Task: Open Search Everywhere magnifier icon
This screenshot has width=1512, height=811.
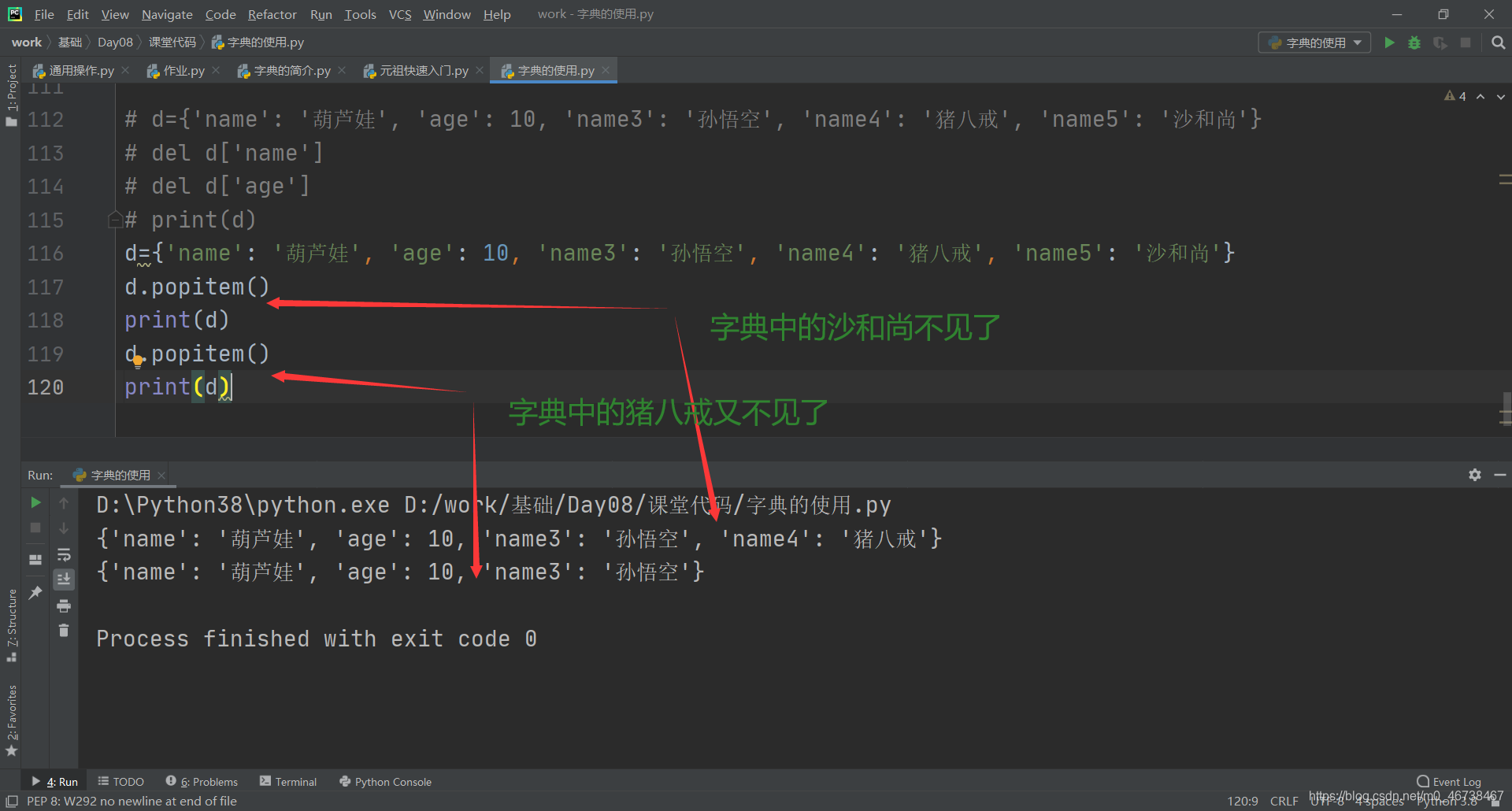Action: [1498, 43]
